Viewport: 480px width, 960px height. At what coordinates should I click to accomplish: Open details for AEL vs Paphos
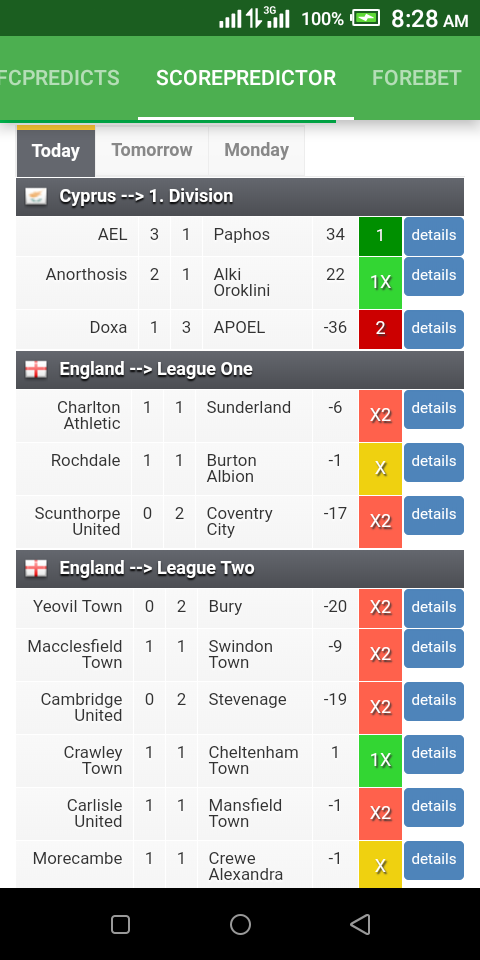(x=433, y=236)
